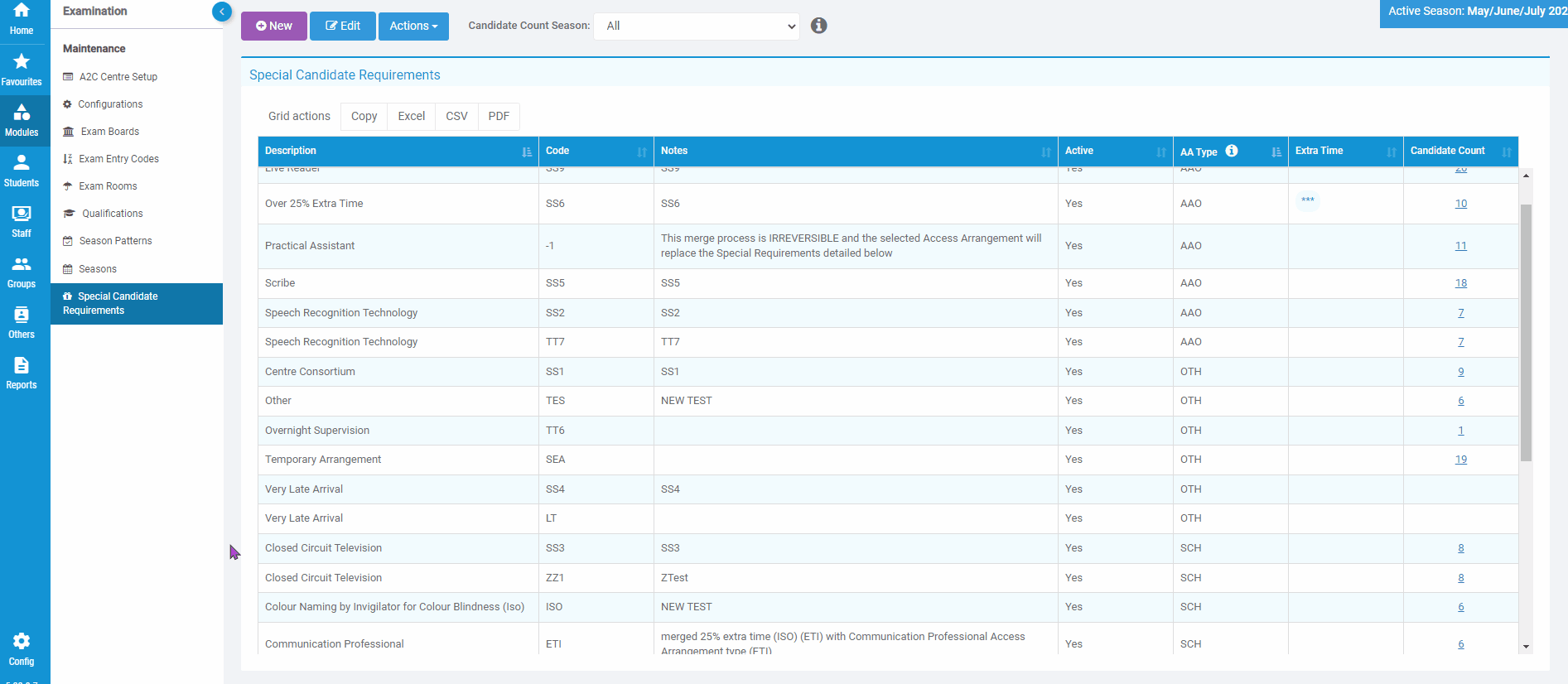
Task: Export grid to Excel
Action: pos(411,117)
